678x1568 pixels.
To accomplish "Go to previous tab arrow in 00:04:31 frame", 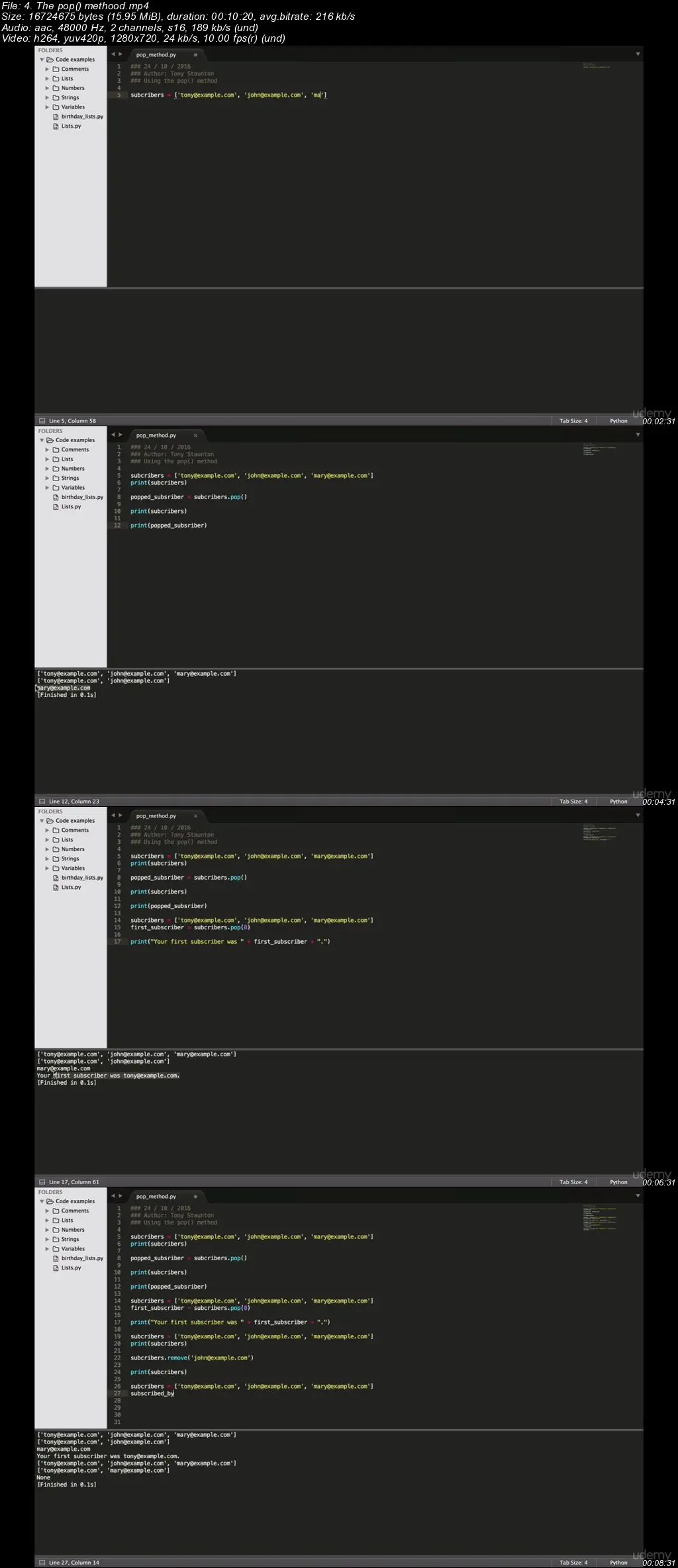I will pyautogui.click(x=113, y=435).
